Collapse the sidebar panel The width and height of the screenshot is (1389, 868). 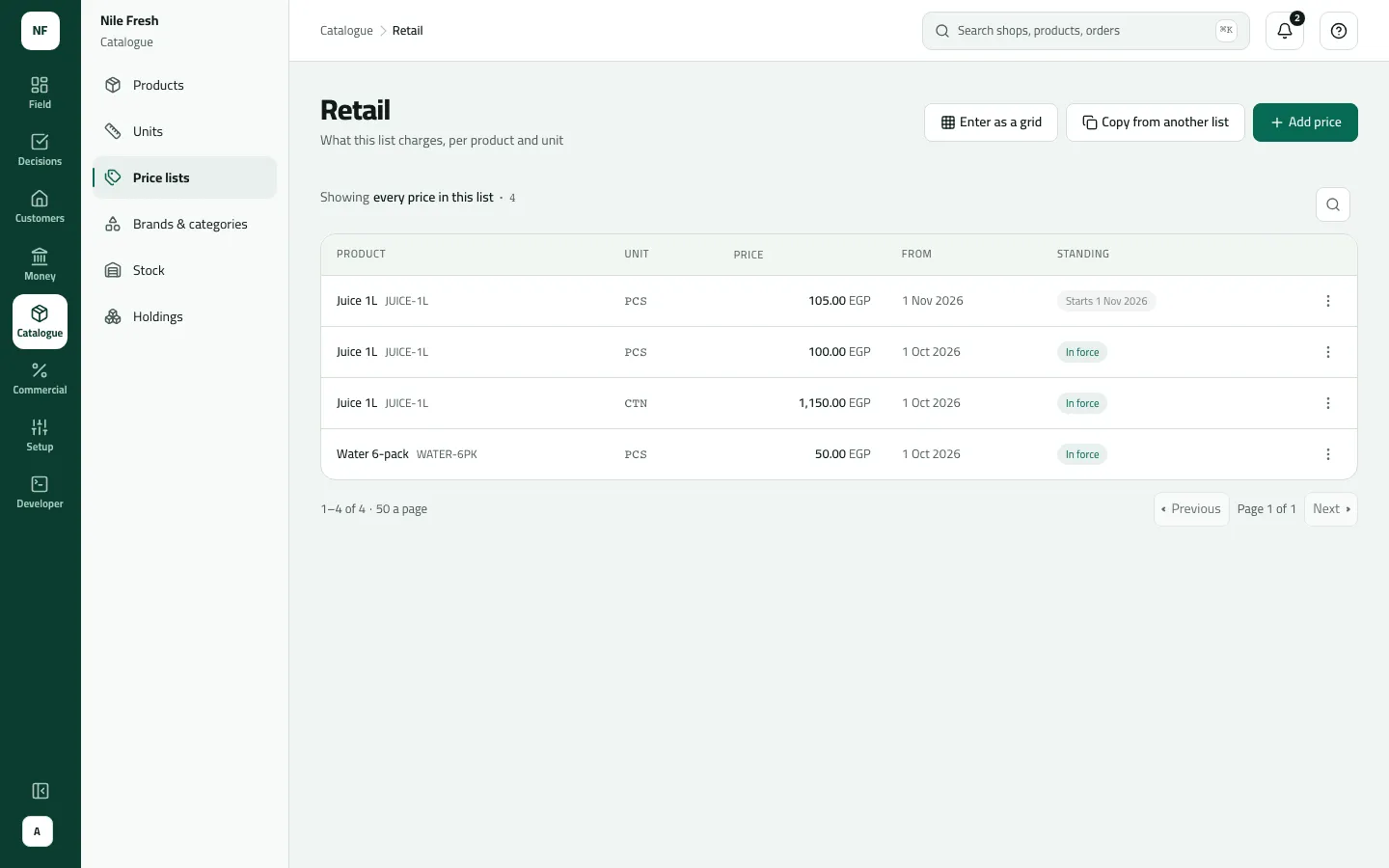[40, 791]
